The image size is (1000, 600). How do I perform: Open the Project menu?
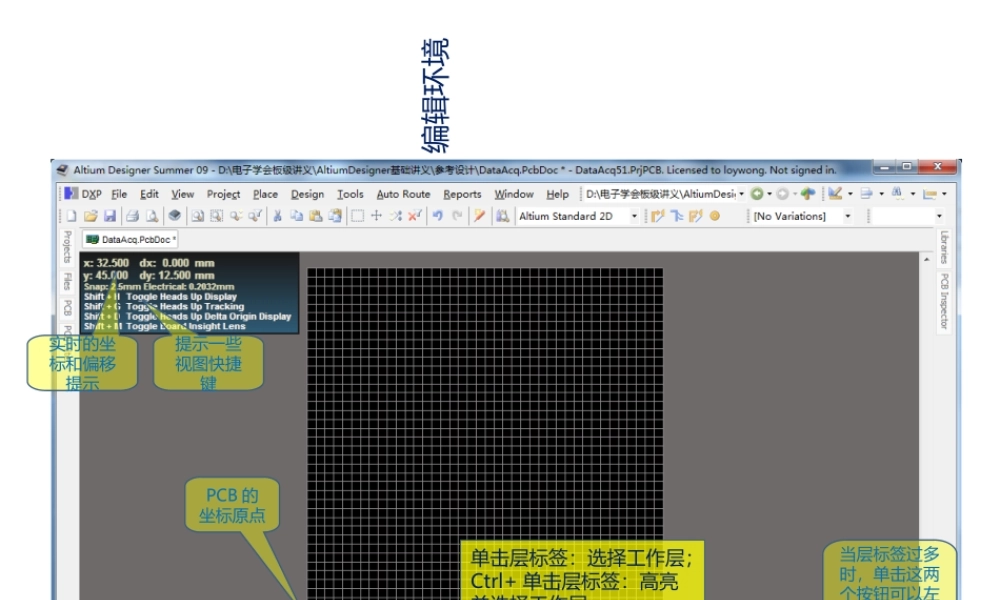point(223,194)
